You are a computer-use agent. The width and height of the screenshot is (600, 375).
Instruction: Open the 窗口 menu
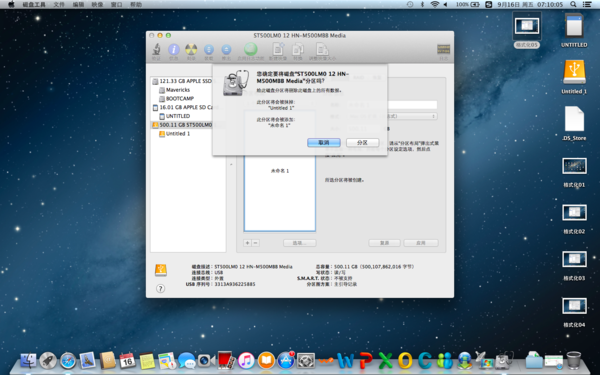click(x=116, y=4)
